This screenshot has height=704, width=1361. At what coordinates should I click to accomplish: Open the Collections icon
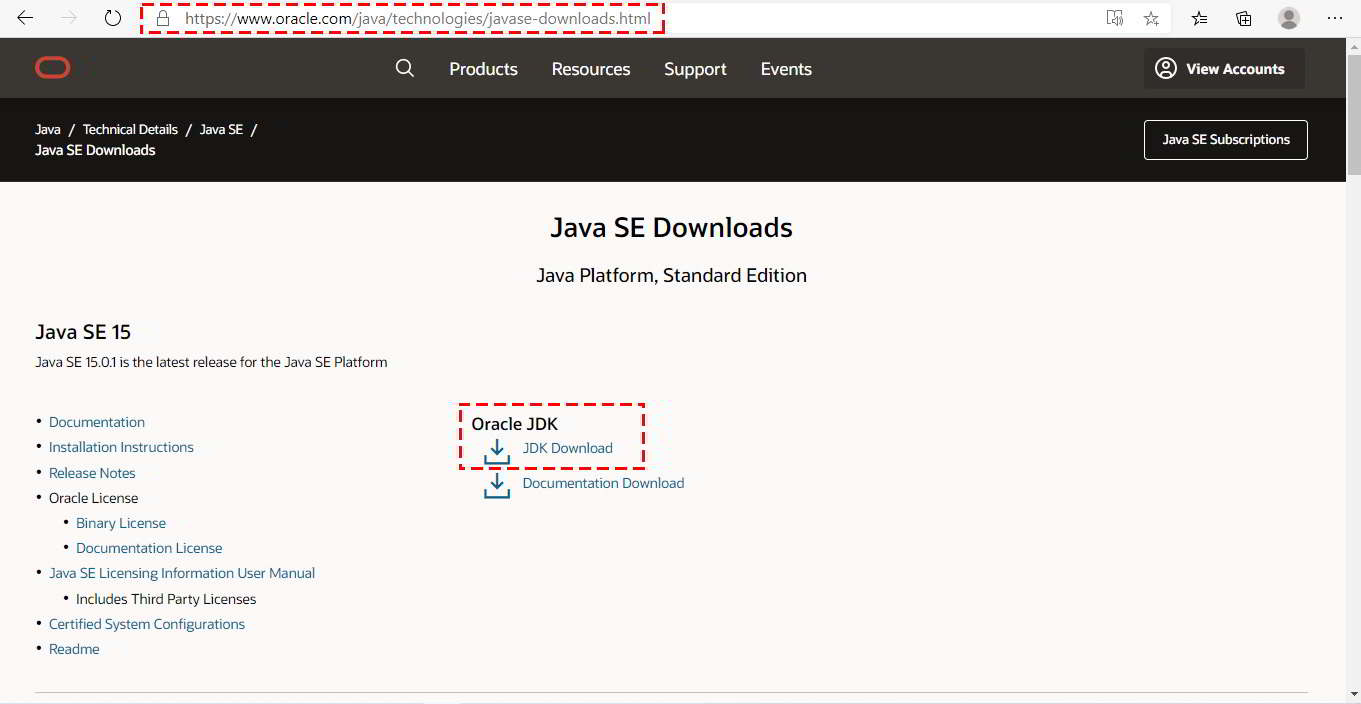click(x=1244, y=18)
